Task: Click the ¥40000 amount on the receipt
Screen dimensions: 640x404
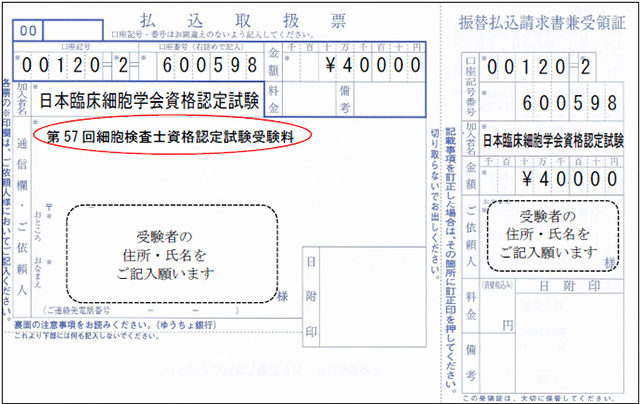Action: pos(570,179)
